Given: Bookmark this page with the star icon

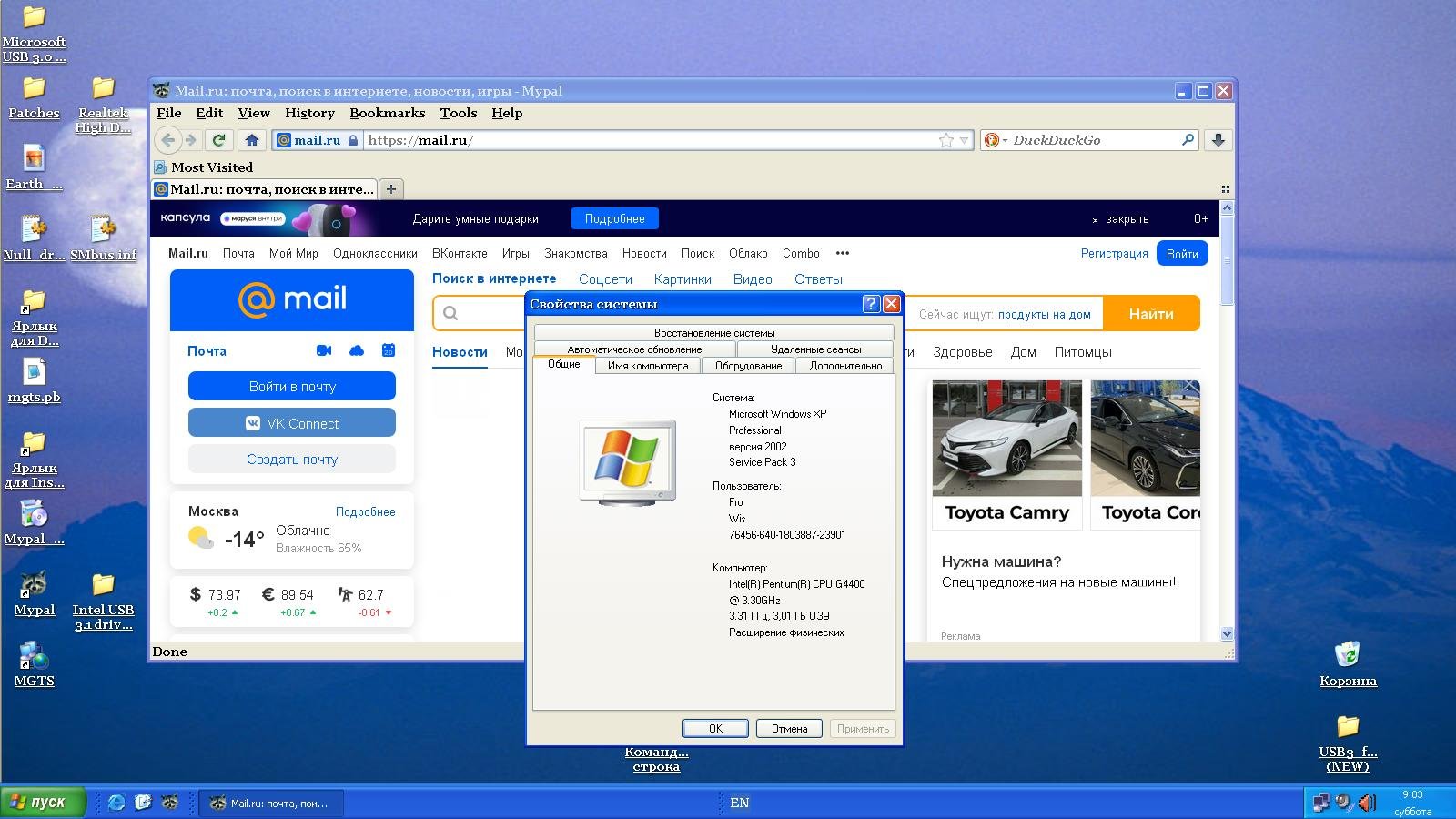Looking at the screenshot, I should [946, 140].
